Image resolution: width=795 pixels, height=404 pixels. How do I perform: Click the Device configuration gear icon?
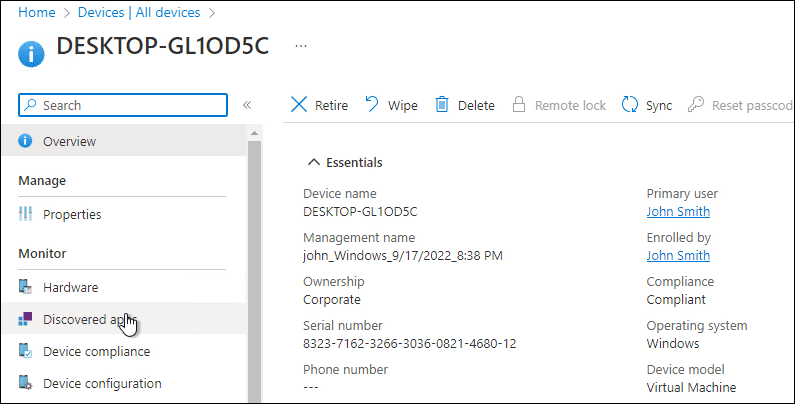(x=25, y=382)
